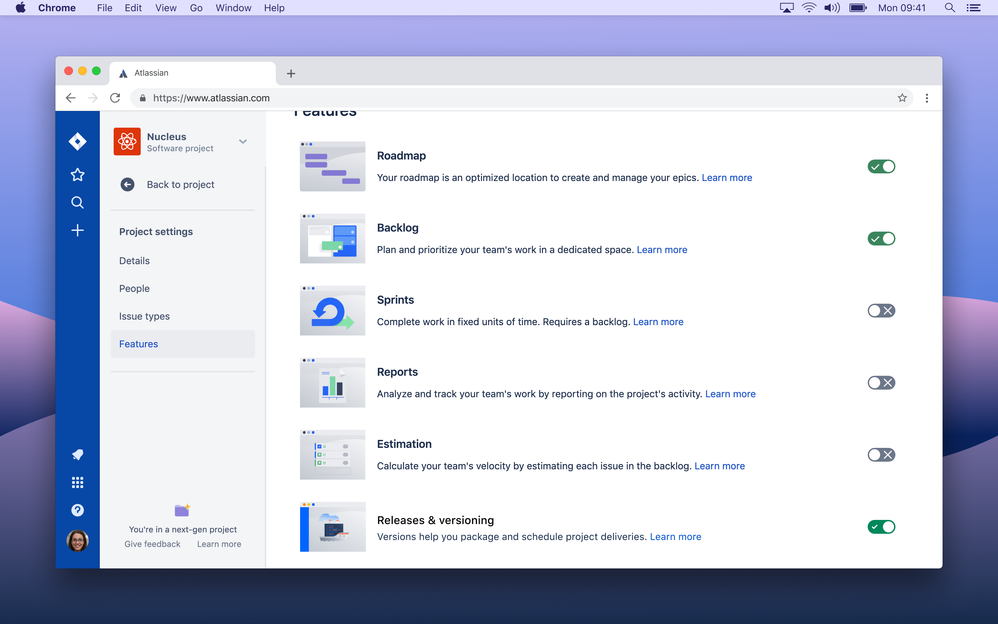Image resolution: width=998 pixels, height=624 pixels.
Task: Open the help question mark icon
Action: 77,510
